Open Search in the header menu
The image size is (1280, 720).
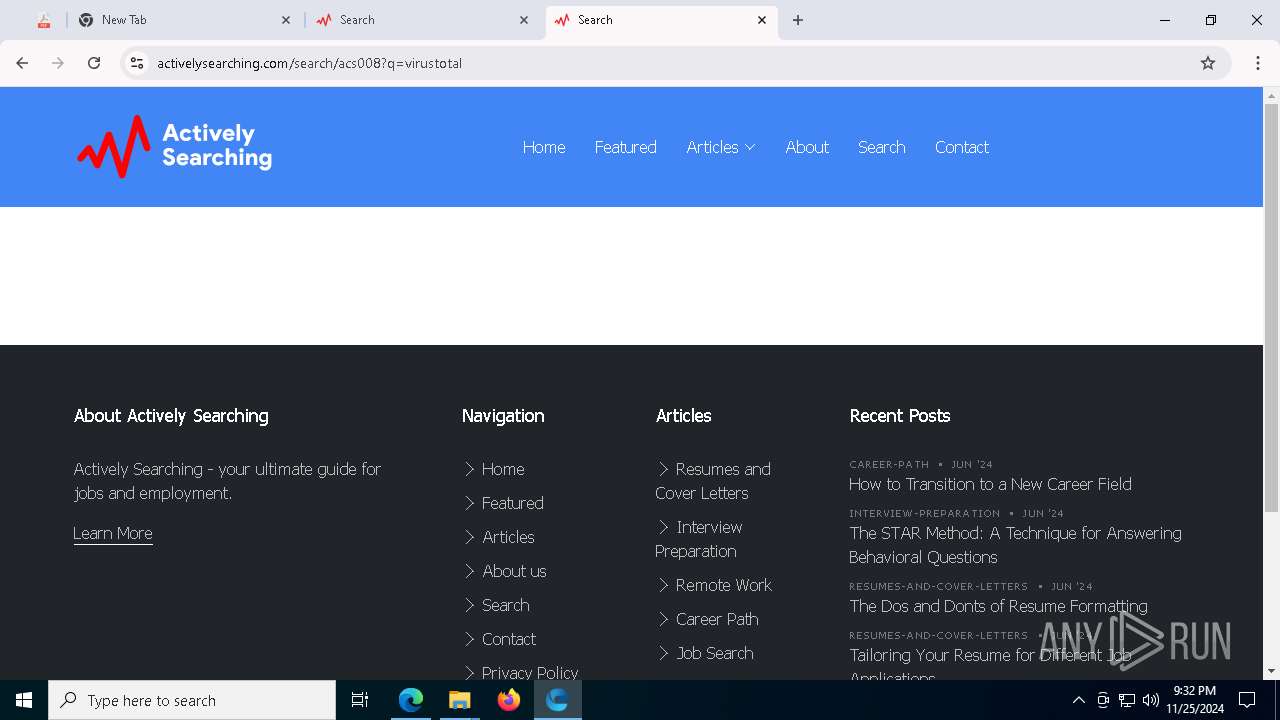(881, 147)
